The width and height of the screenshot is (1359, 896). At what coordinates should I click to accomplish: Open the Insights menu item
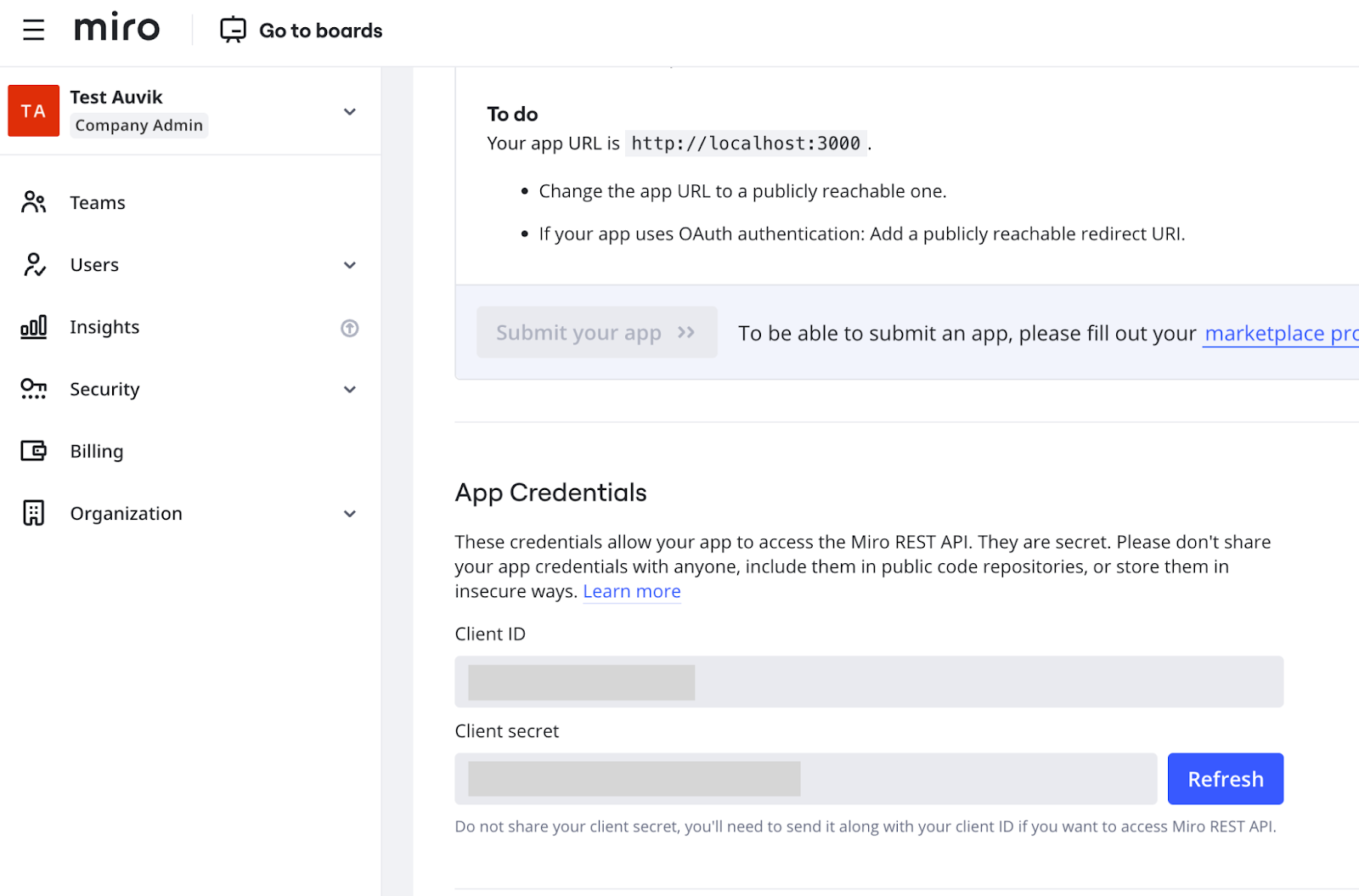(x=104, y=327)
